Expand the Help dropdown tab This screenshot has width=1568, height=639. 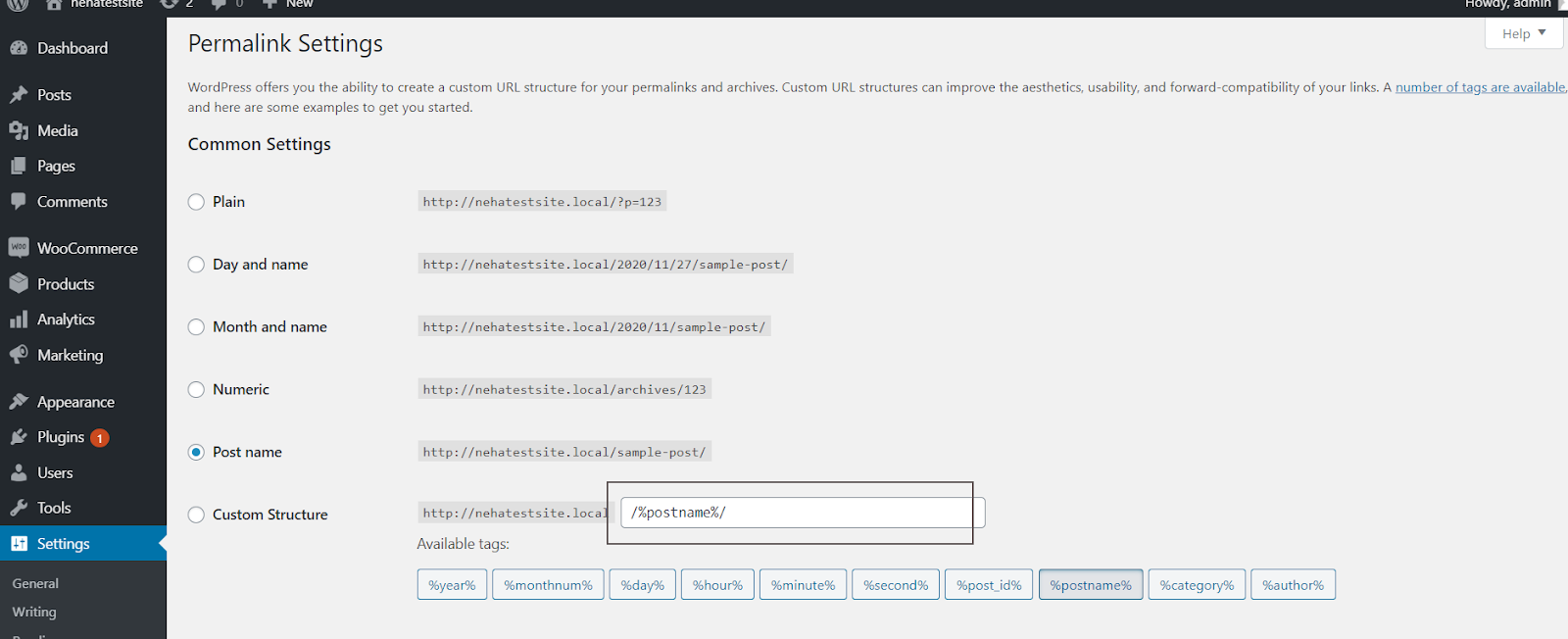(x=1524, y=33)
